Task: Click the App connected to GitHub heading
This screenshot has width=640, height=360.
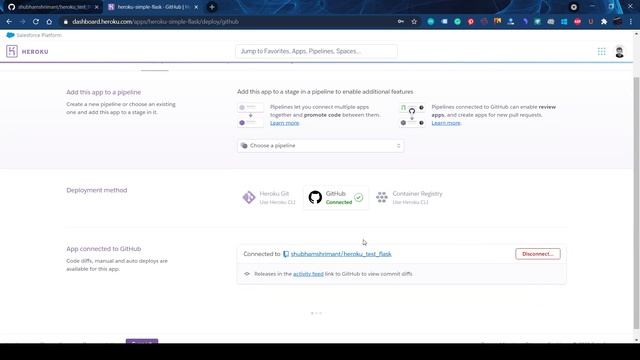Action: coord(104,249)
